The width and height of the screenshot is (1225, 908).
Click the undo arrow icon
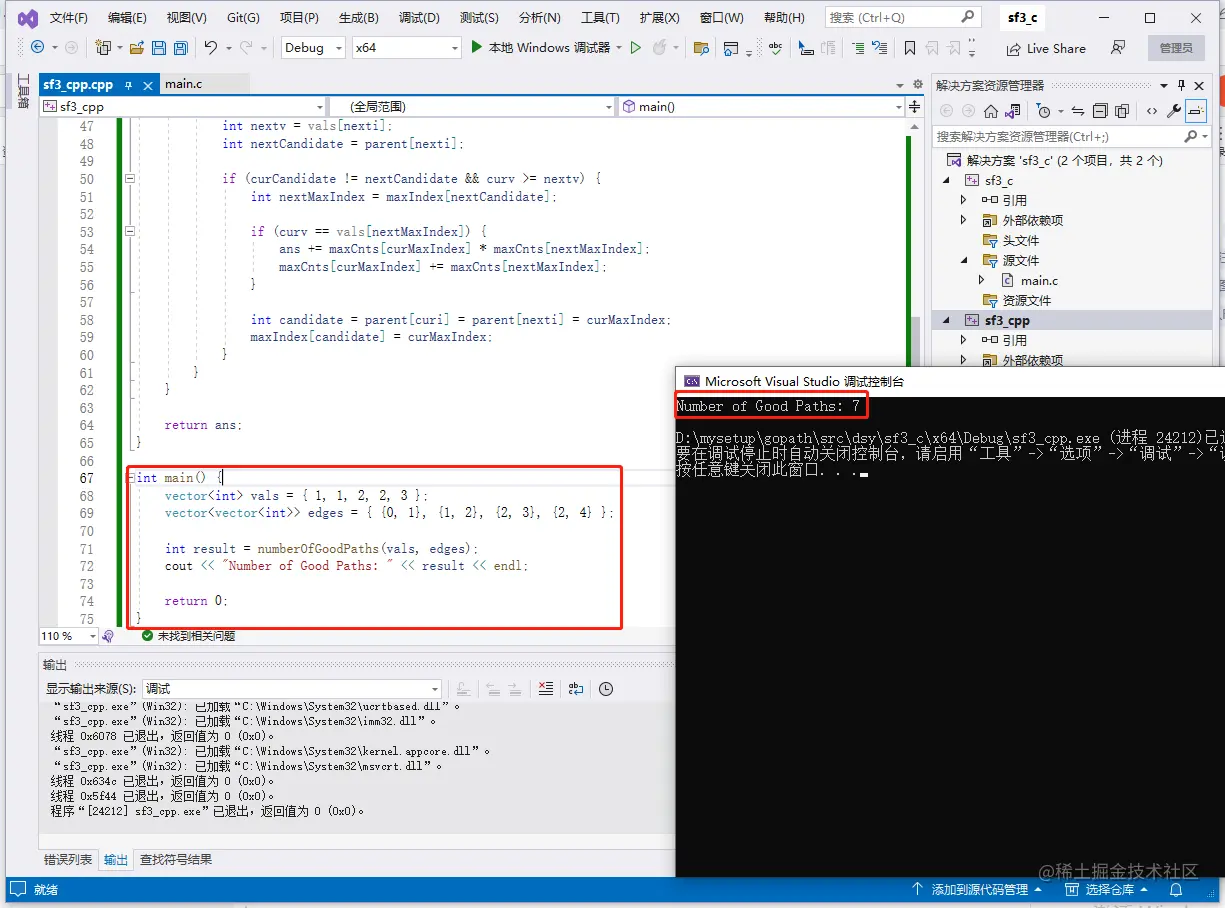[x=211, y=48]
